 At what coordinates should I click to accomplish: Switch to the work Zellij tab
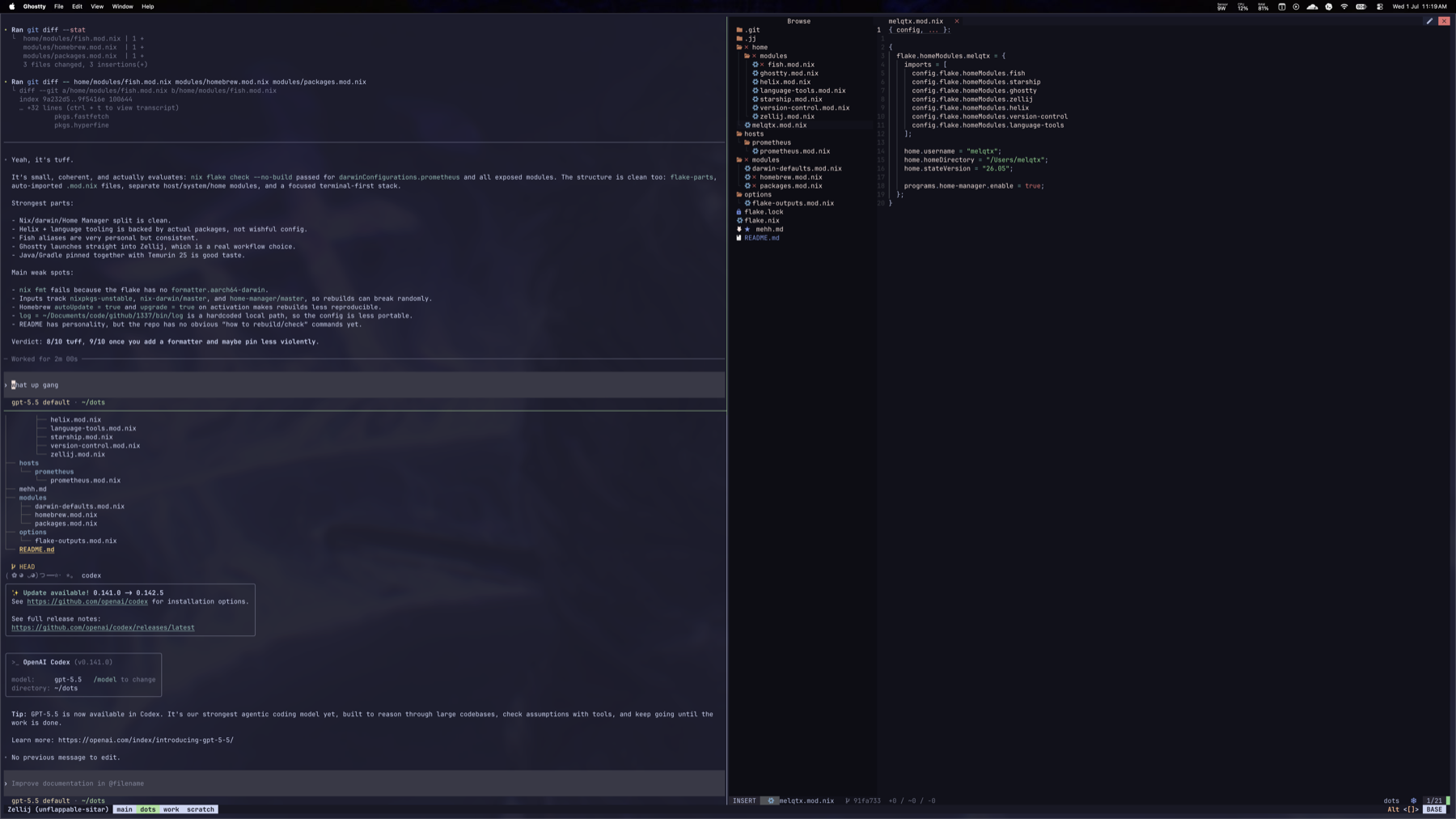(171, 809)
